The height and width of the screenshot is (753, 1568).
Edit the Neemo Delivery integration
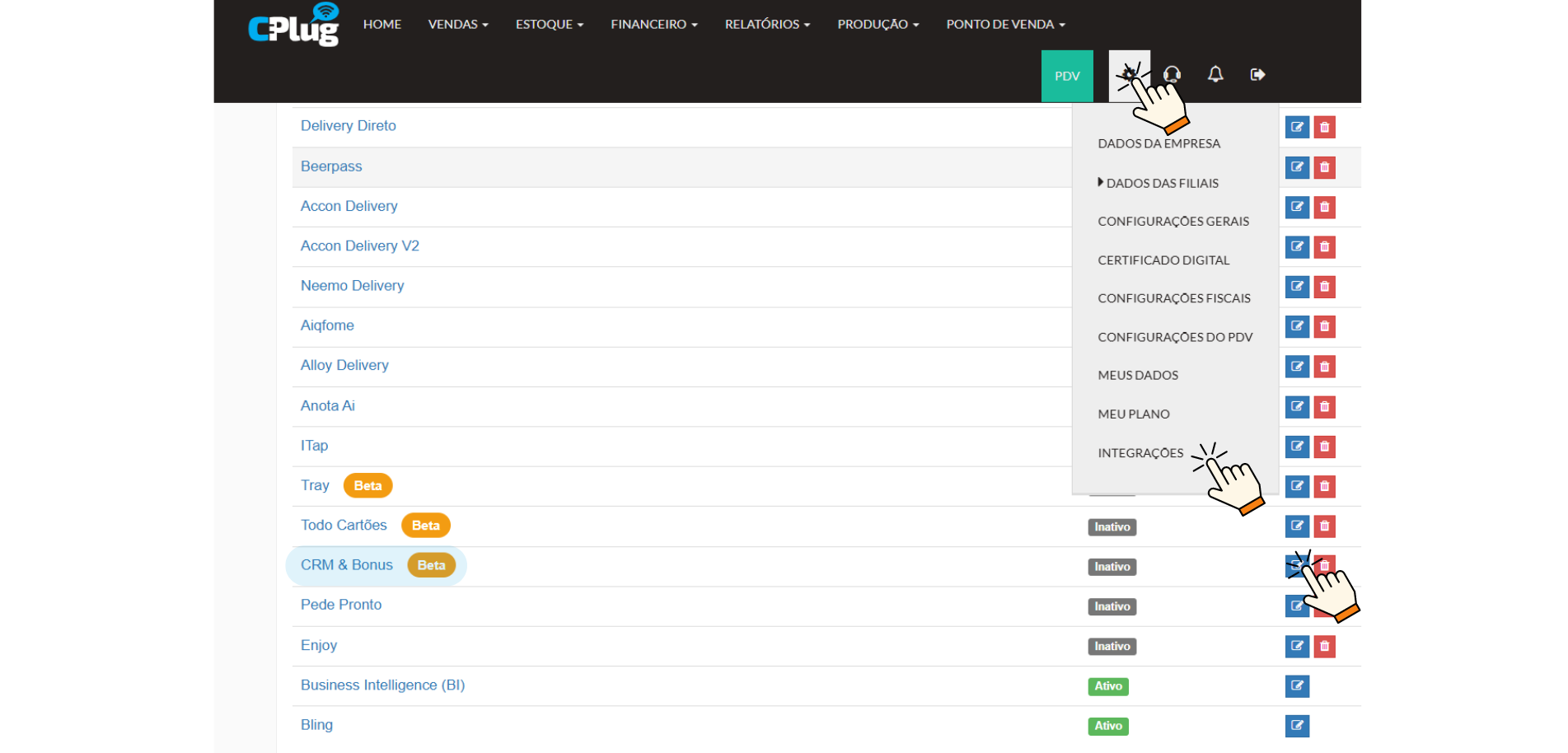1297,287
